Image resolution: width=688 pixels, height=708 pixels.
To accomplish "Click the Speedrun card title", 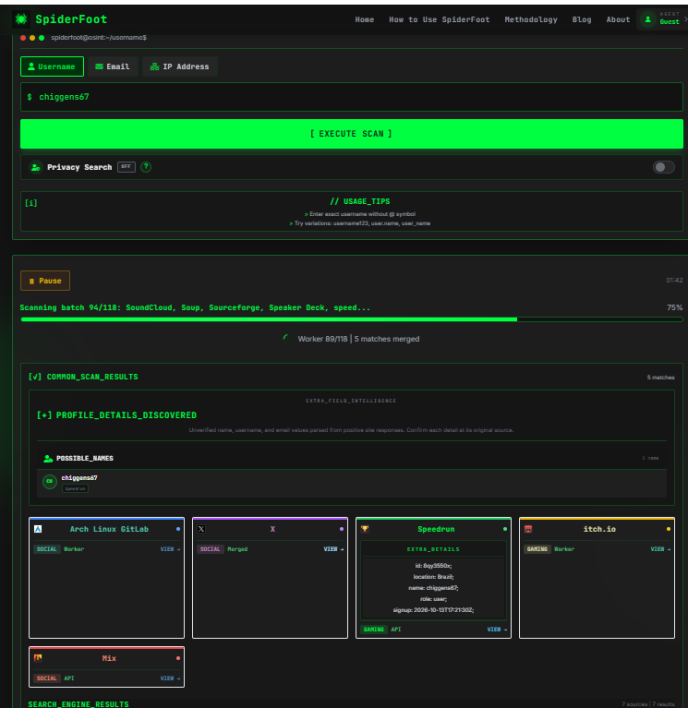I will [436, 529].
